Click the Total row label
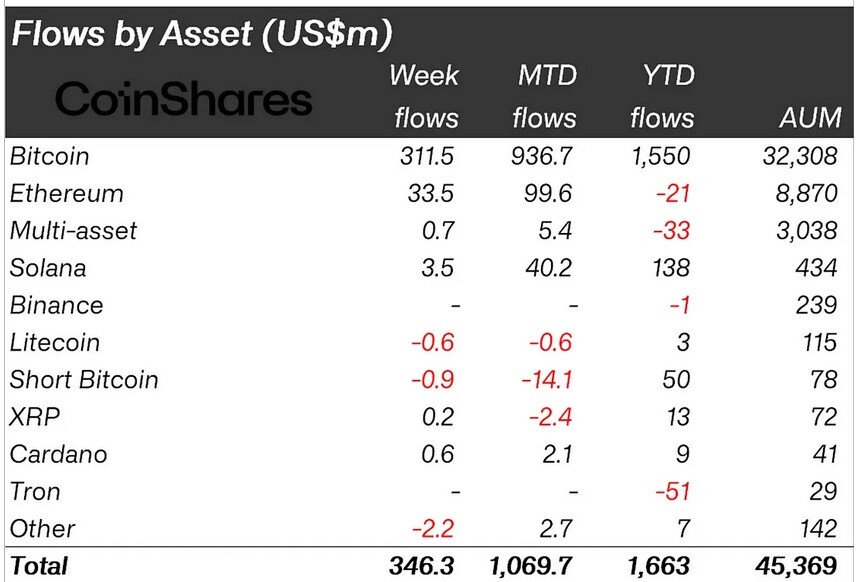 (x=39, y=566)
